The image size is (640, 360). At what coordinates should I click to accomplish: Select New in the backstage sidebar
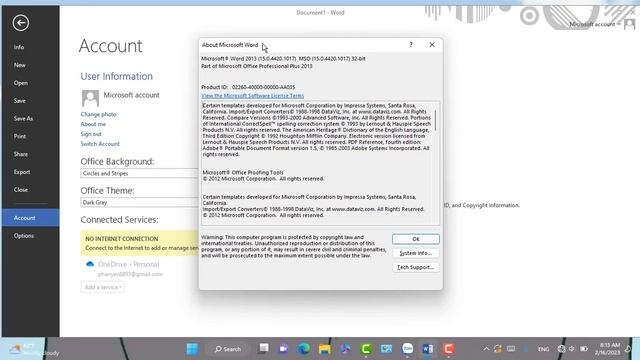pyautogui.click(x=20, y=65)
